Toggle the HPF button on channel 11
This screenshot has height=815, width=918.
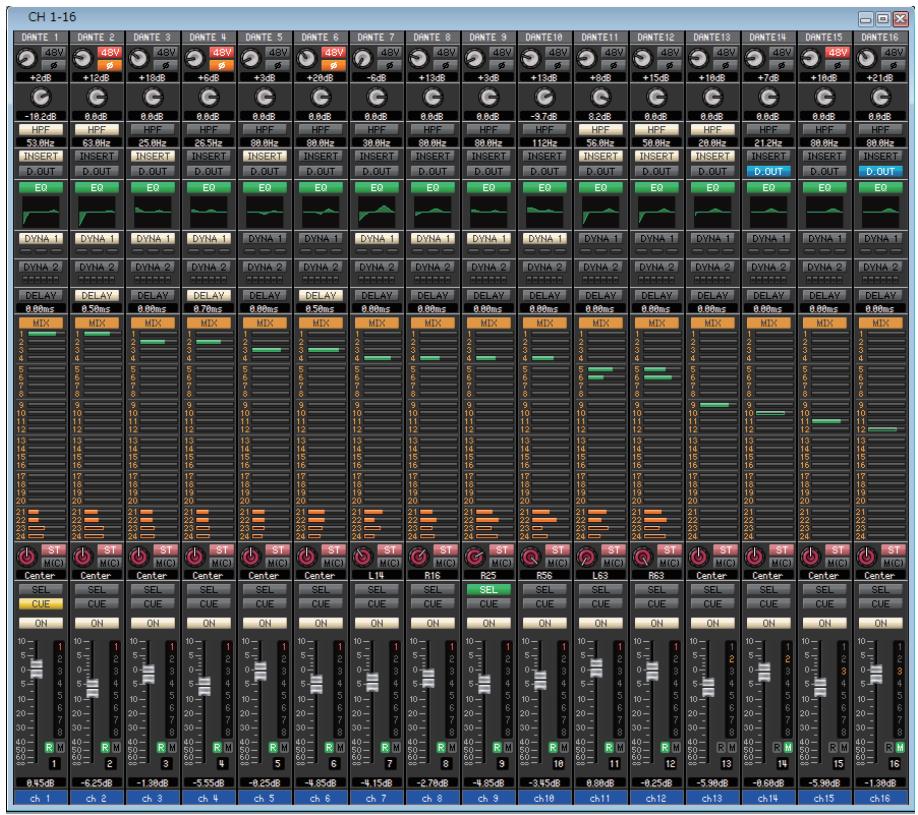point(601,129)
